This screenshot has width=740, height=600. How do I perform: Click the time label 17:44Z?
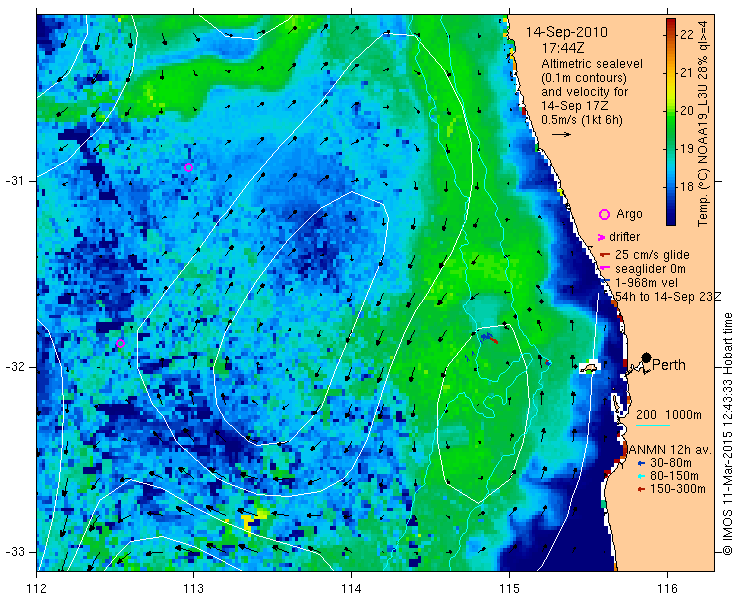pos(564,48)
